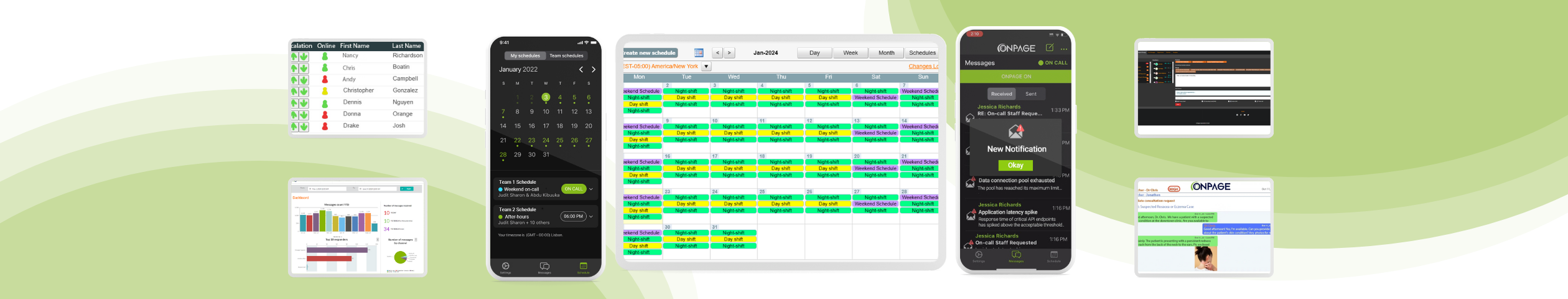Go to previous month in January 2022 calendar
1568x299 pixels.
click(x=581, y=70)
